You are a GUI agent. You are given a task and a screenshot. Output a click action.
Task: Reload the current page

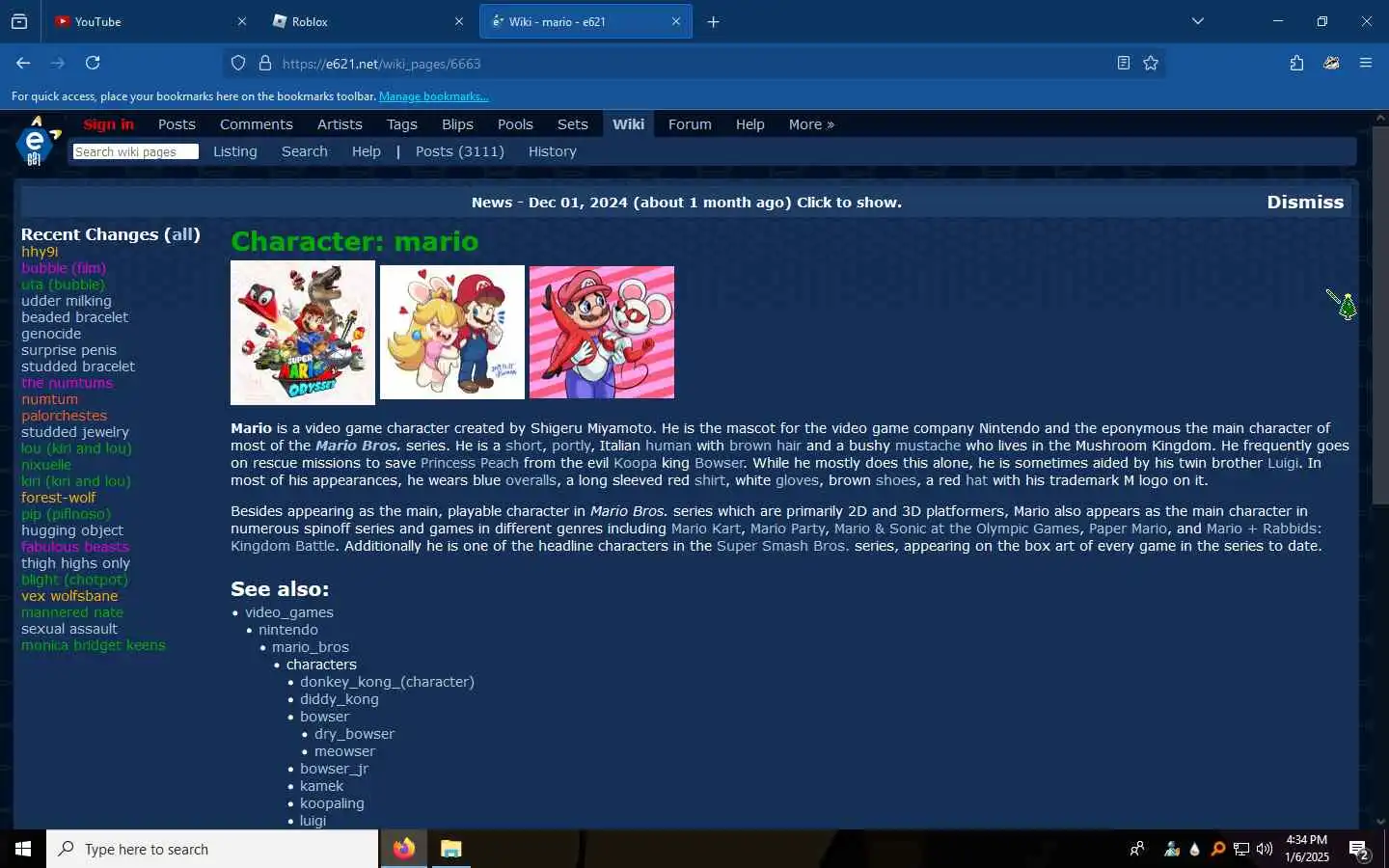[93, 63]
